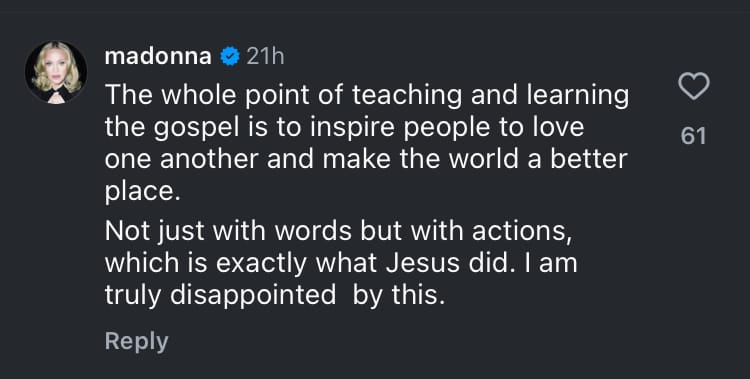Click the word "Jesus" in the comment
Viewport: 750px width, 379px height.
pyautogui.click(x=423, y=264)
